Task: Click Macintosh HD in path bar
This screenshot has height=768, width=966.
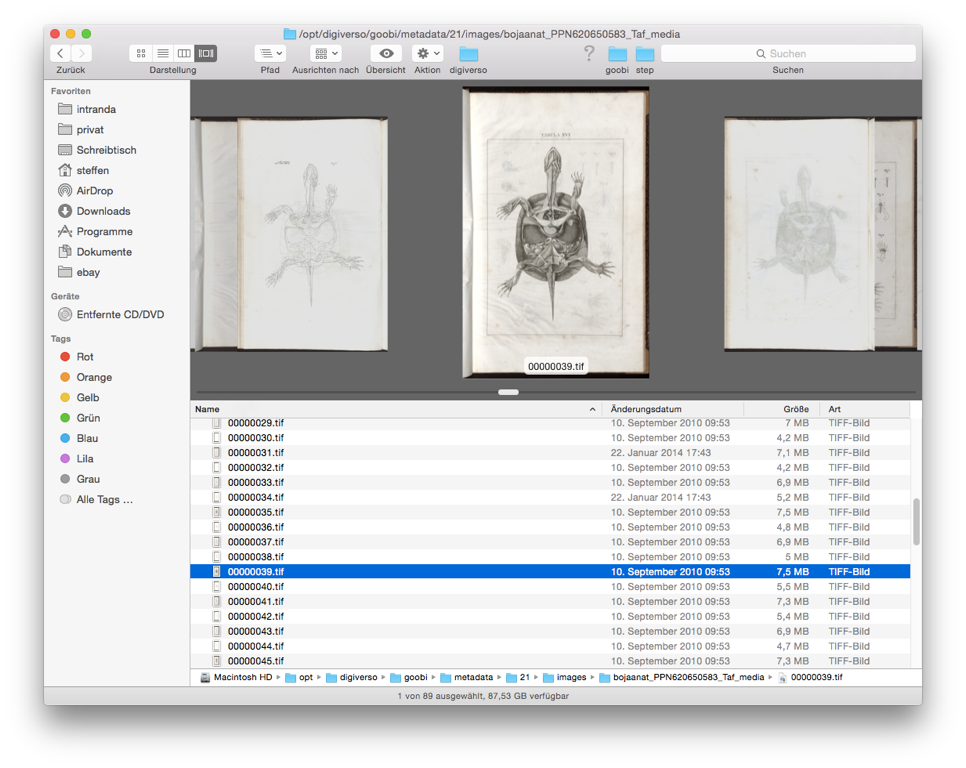Action: 236,677
